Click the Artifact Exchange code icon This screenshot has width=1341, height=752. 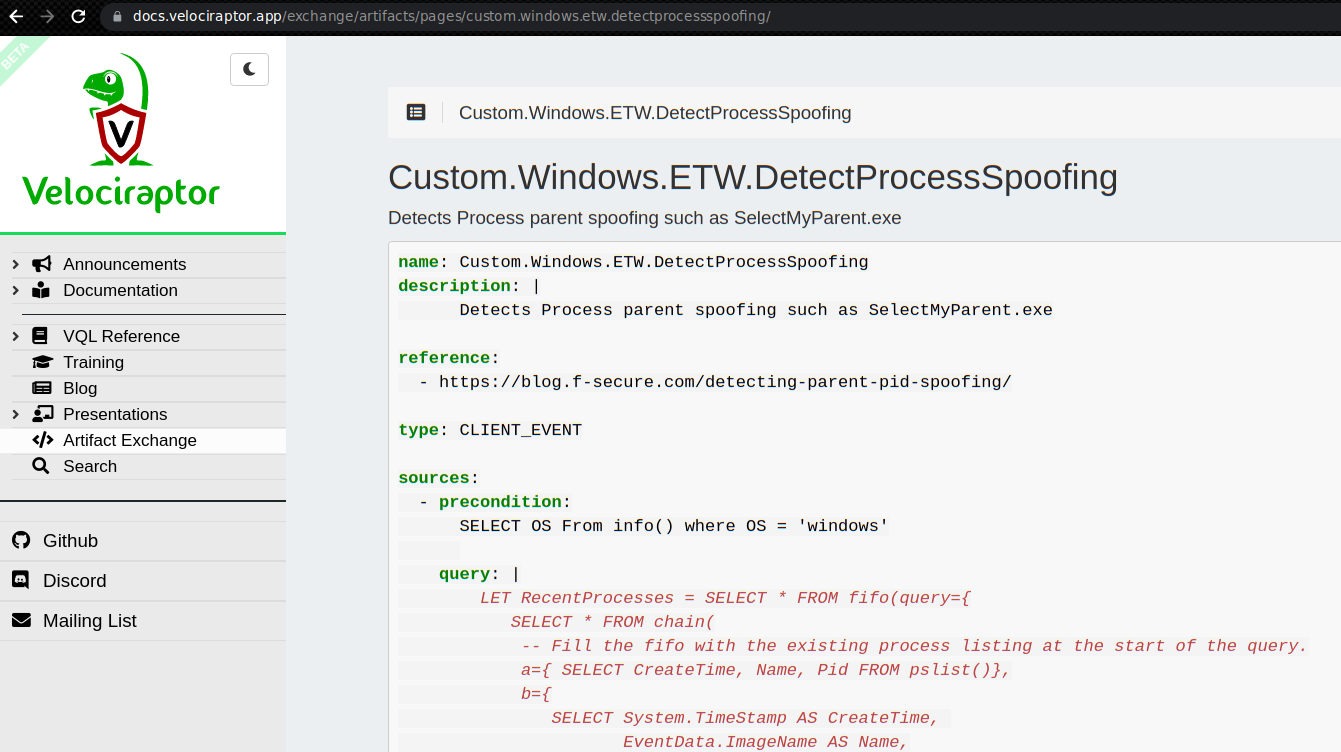[x=42, y=440]
